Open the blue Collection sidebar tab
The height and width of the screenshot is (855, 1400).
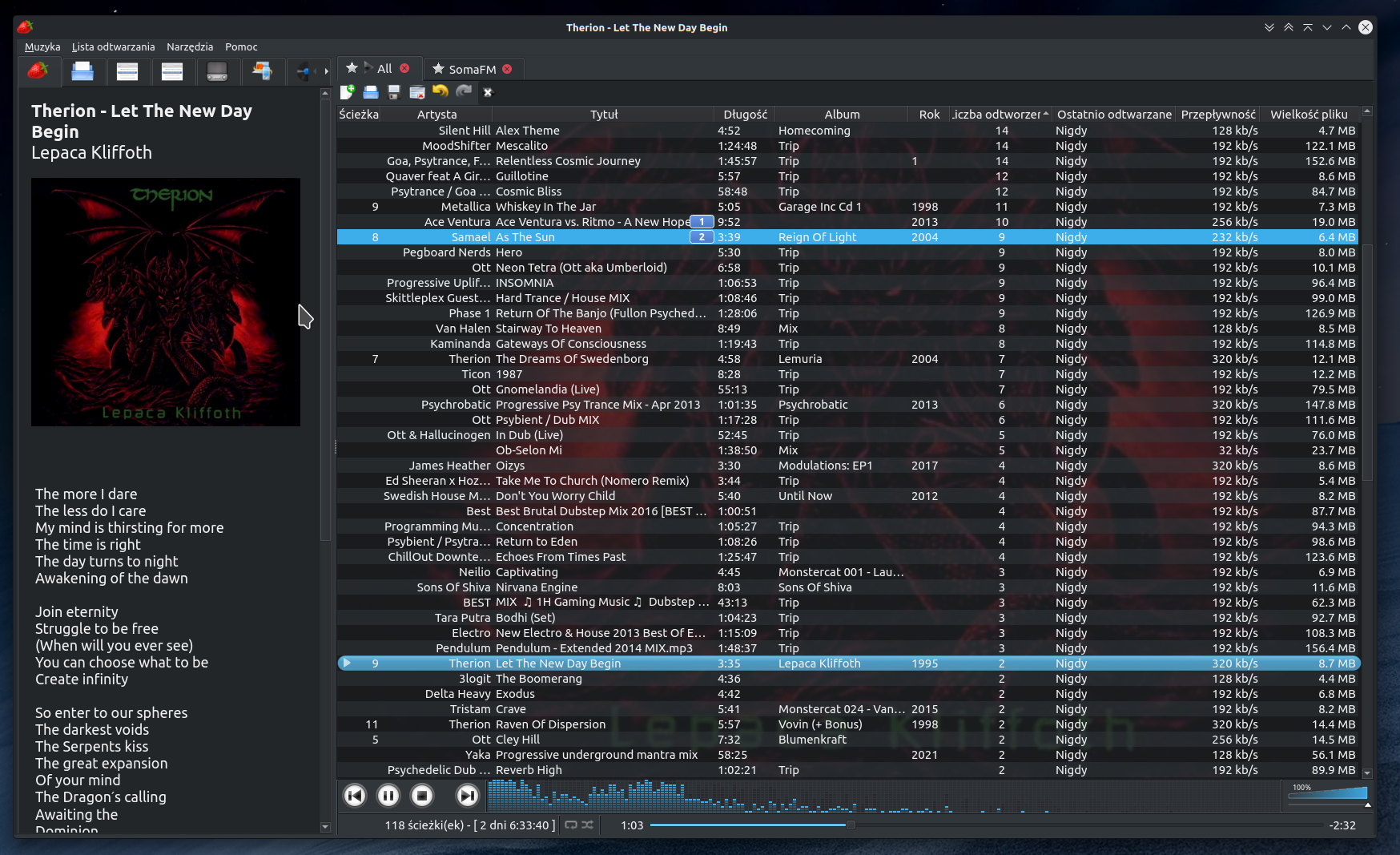point(82,71)
